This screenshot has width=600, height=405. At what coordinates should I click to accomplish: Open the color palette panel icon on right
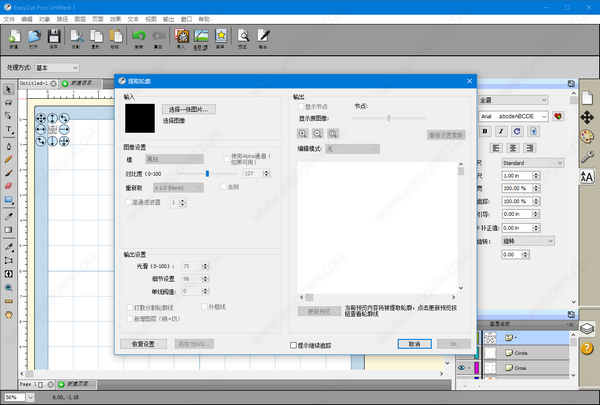tap(587, 135)
